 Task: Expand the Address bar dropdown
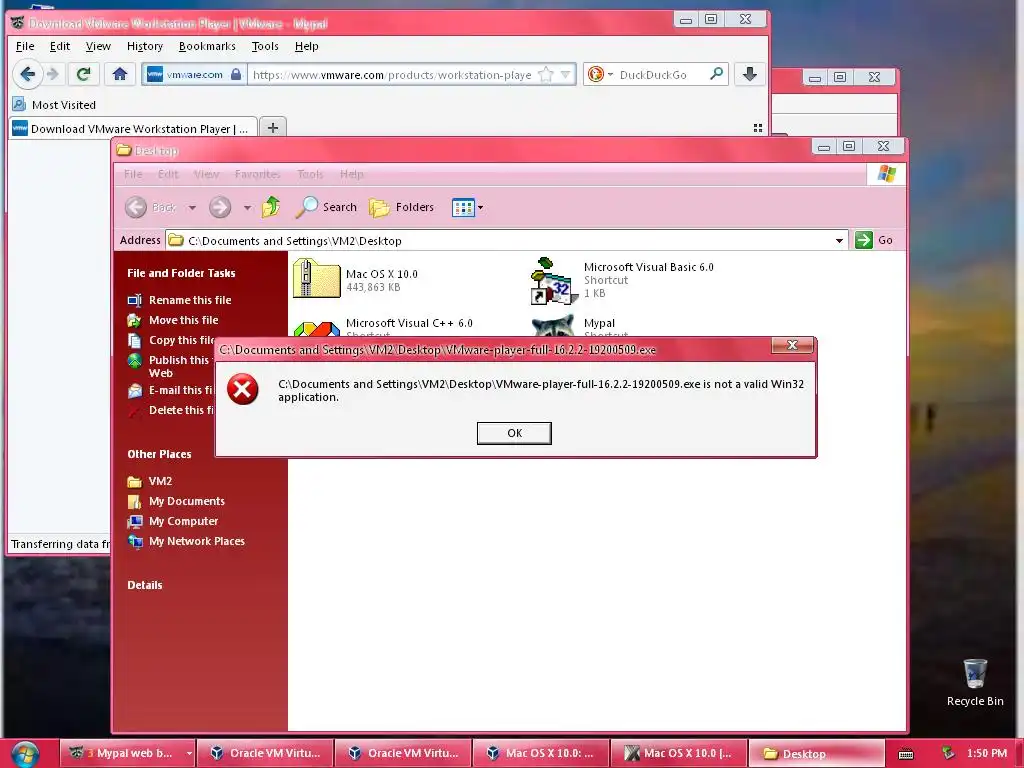tap(839, 240)
